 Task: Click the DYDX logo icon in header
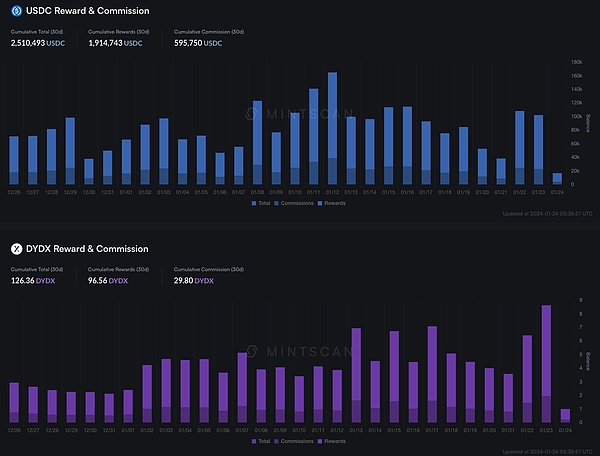tap(15, 248)
